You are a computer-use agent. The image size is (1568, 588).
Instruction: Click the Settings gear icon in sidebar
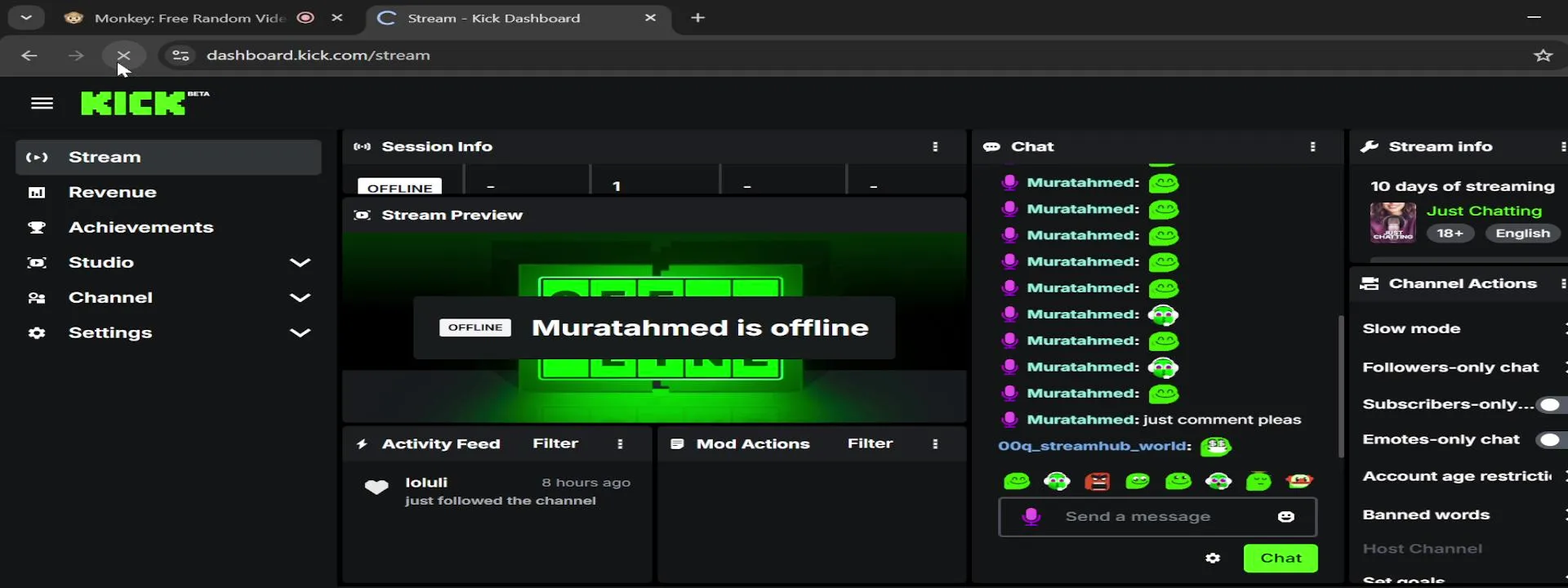tap(37, 333)
